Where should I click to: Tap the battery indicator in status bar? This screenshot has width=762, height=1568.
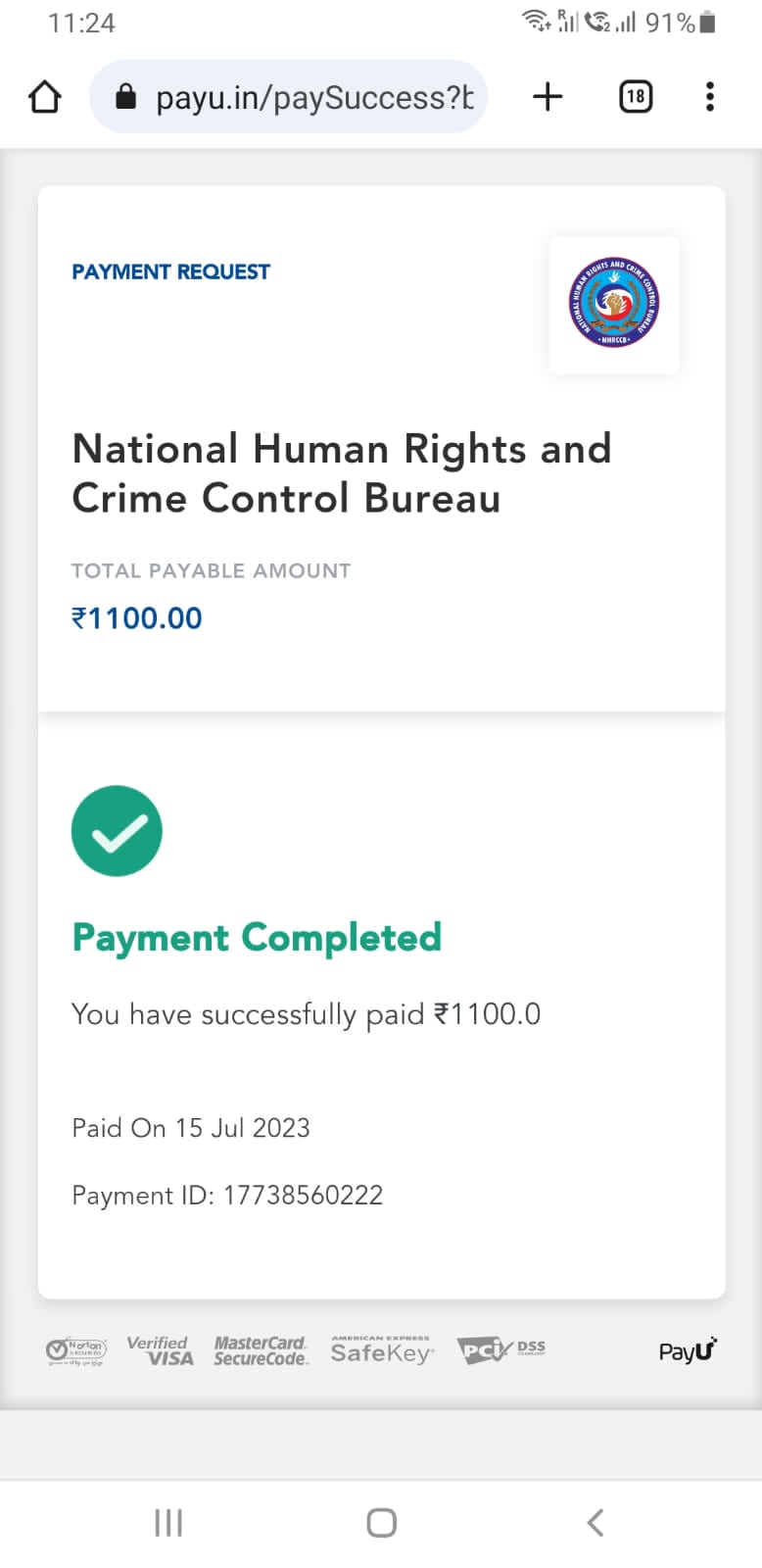pos(707,23)
